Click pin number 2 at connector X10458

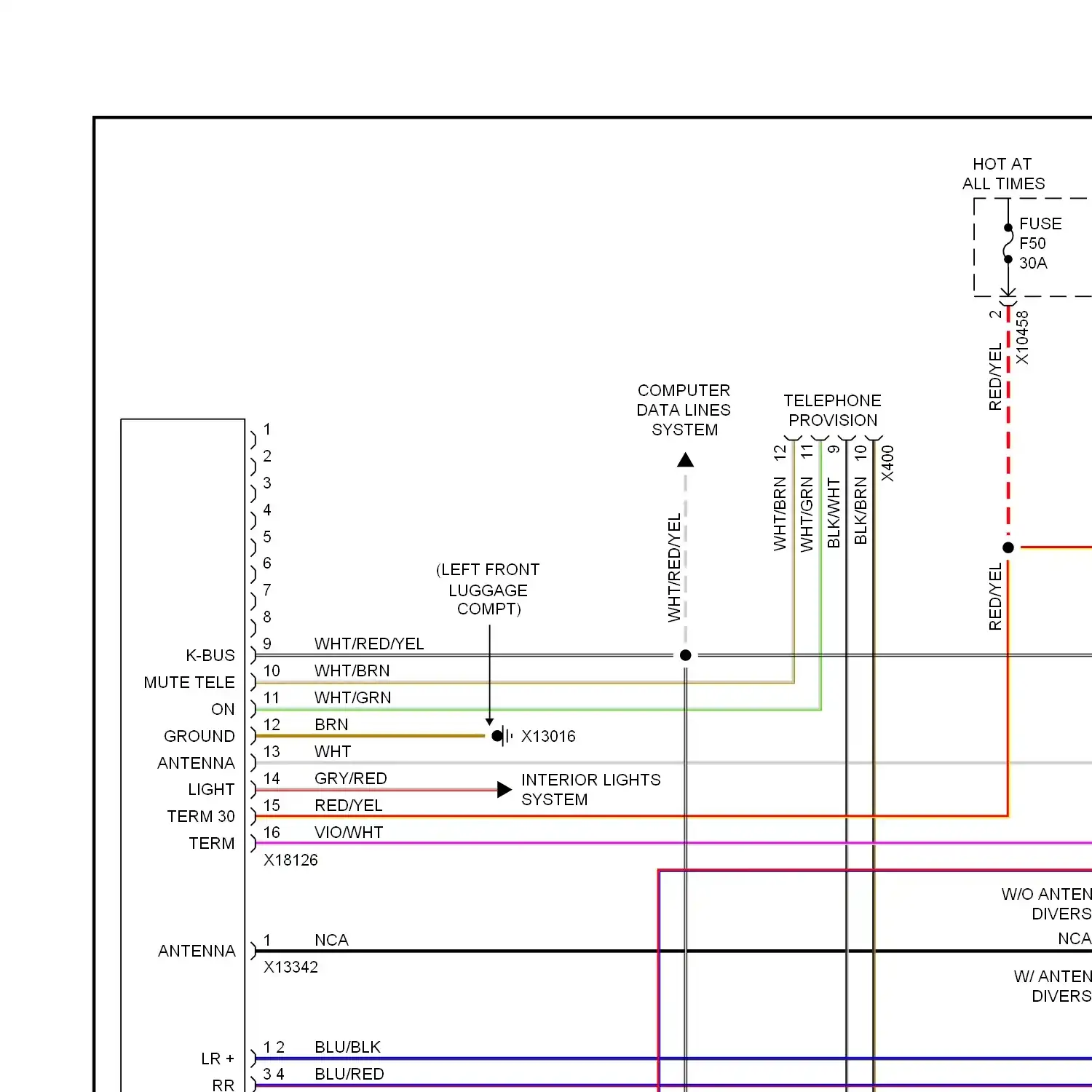coord(994,314)
